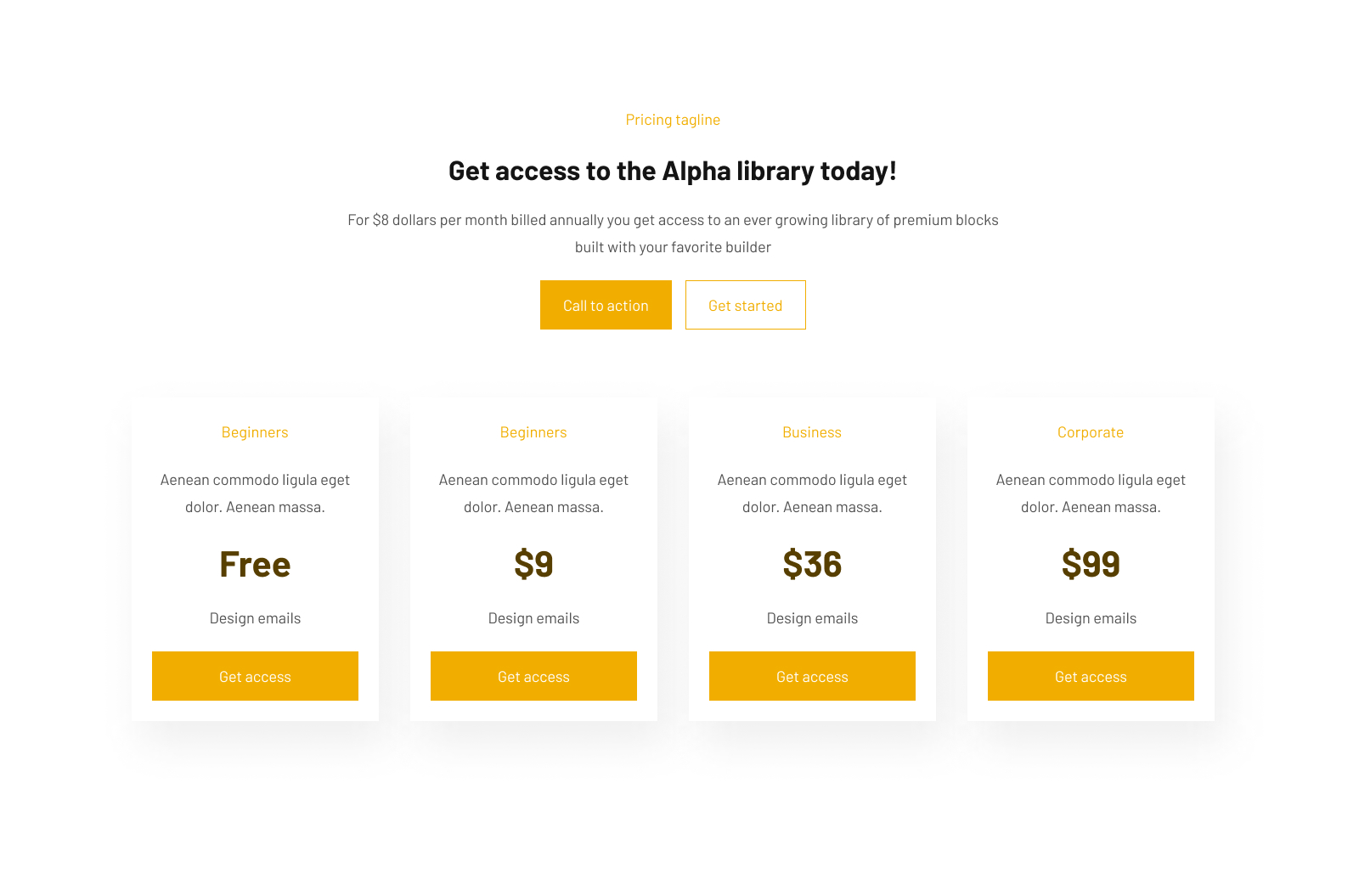Click the Free price text
1359x896 pixels.
(255, 564)
